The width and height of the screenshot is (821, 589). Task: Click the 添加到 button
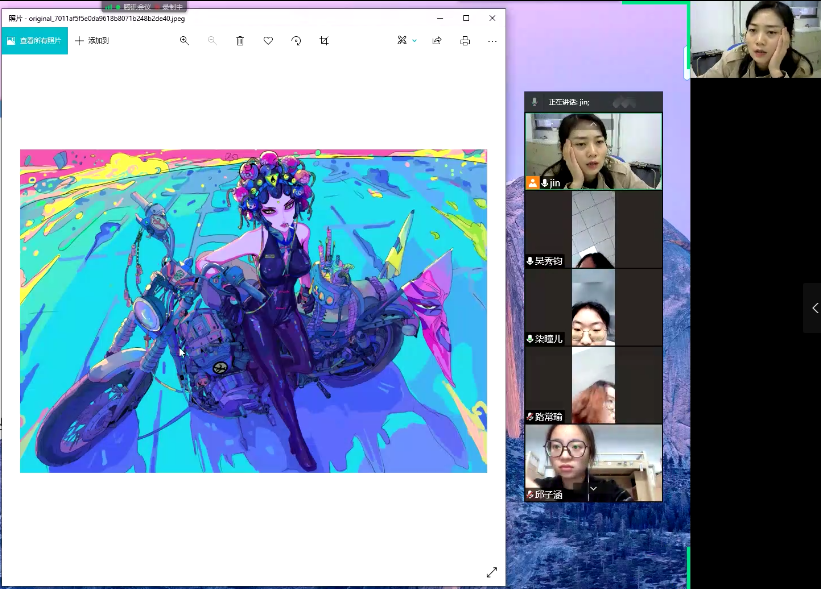pos(92,40)
